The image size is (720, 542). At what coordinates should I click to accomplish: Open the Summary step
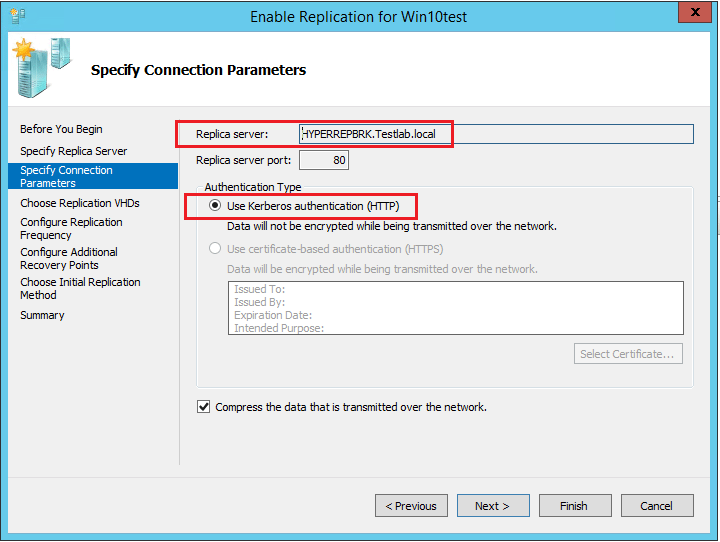coord(42,315)
